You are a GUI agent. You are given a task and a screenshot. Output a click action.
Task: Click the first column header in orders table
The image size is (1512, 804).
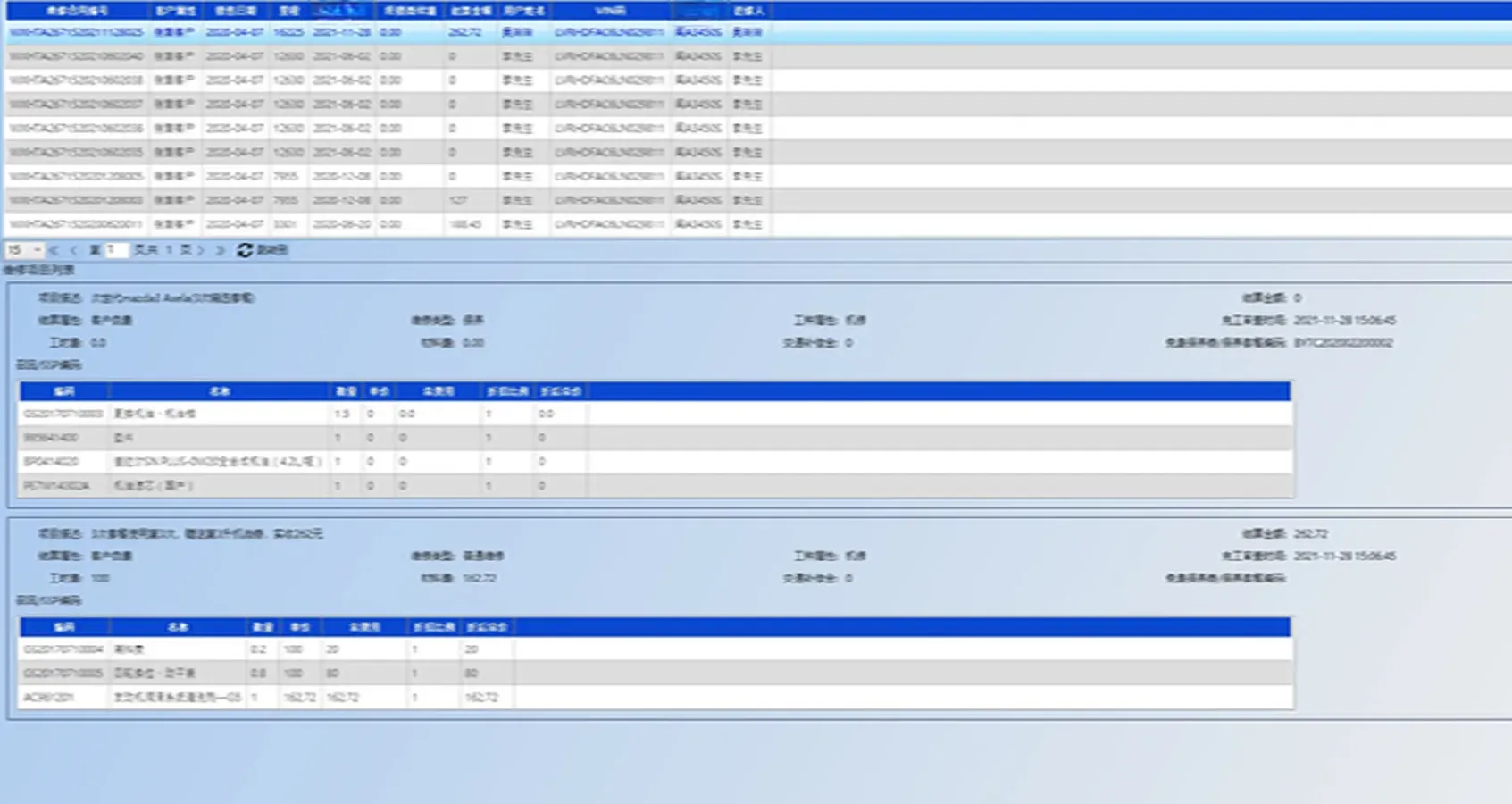77,11
